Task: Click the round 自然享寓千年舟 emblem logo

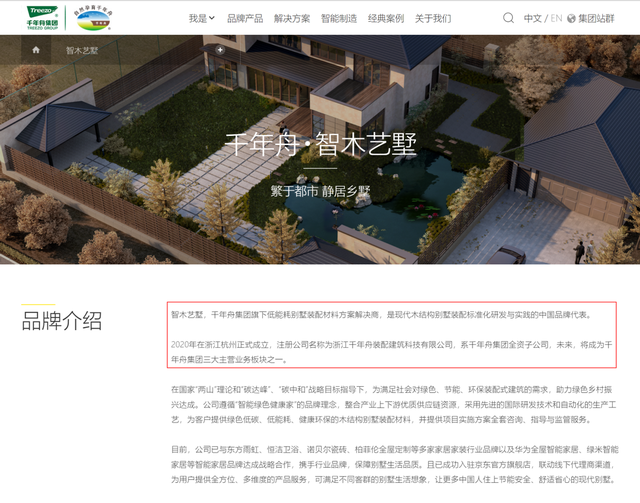Action: coord(93,19)
